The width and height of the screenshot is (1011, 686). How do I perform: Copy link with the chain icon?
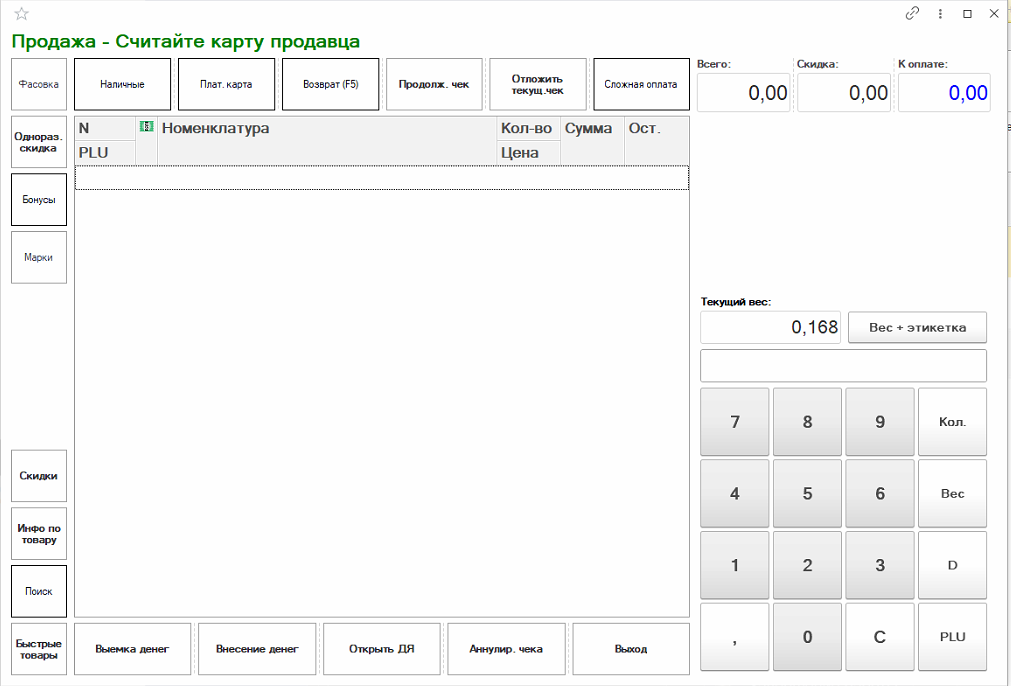tap(912, 13)
